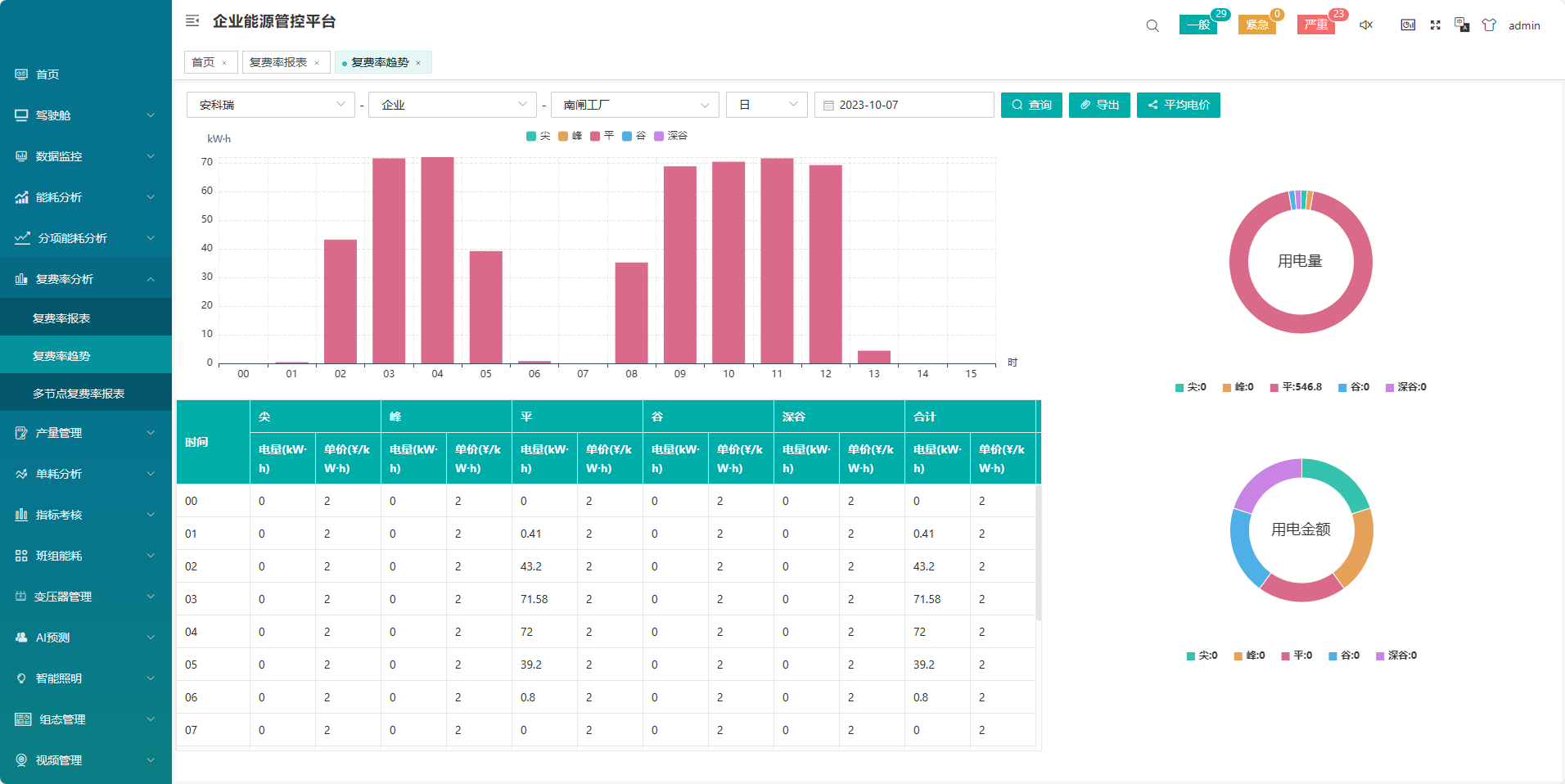This screenshot has width=1565, height=784.
Task: Expand the 能耗分析 sidebar menu
Action: coord(85,197)
